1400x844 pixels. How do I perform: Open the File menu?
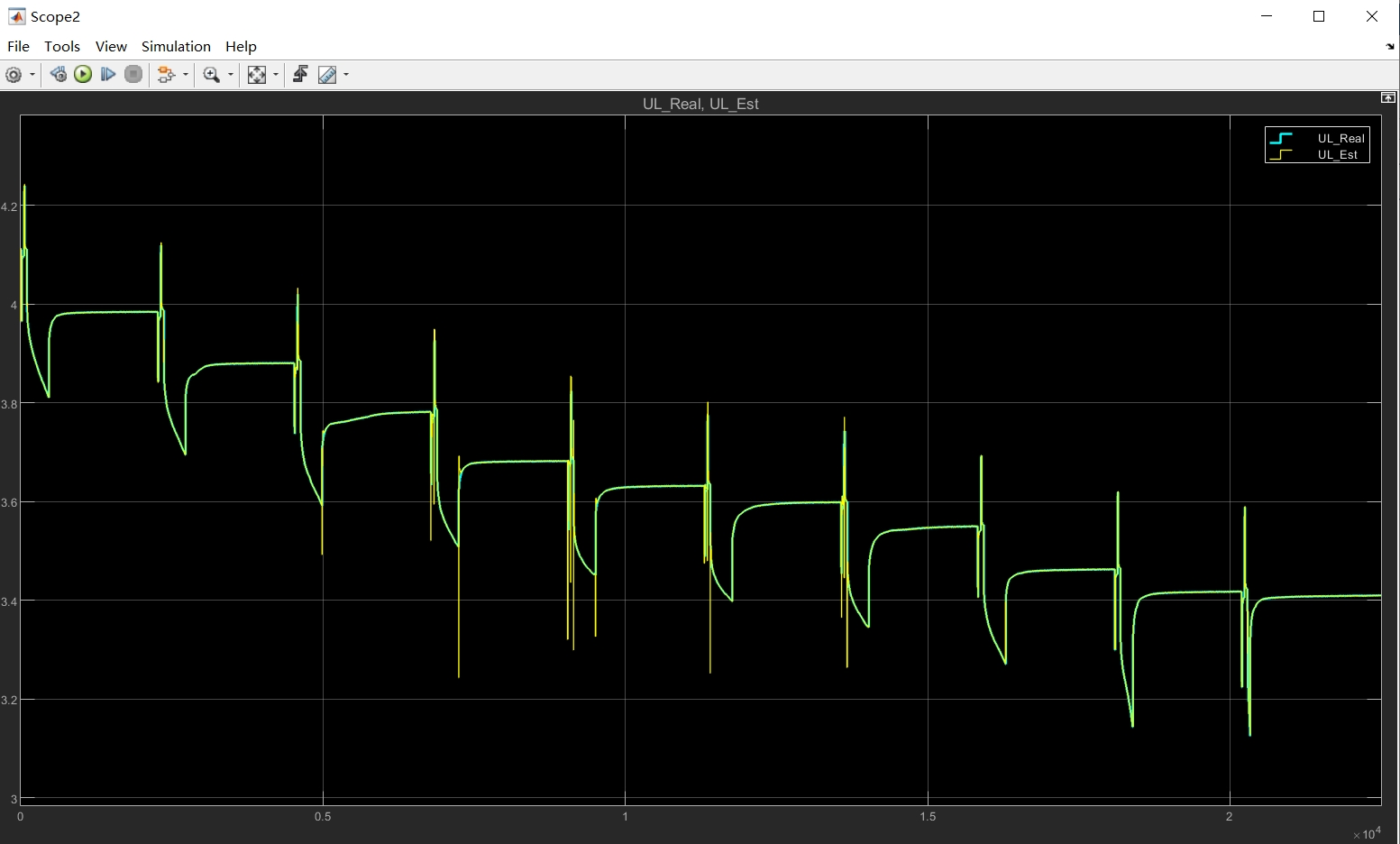point(18,46)
